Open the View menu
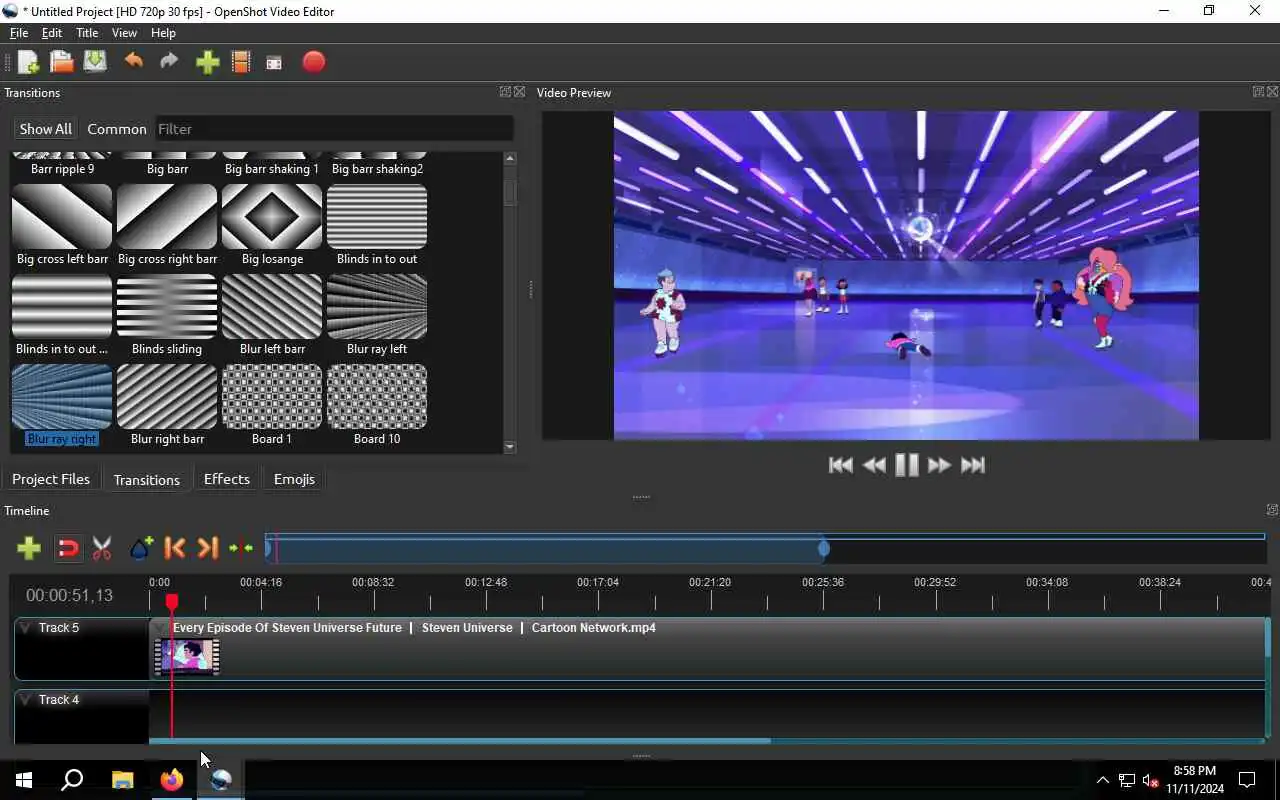The height and width of the screenshot is (800, 1280). coord(124,33)
